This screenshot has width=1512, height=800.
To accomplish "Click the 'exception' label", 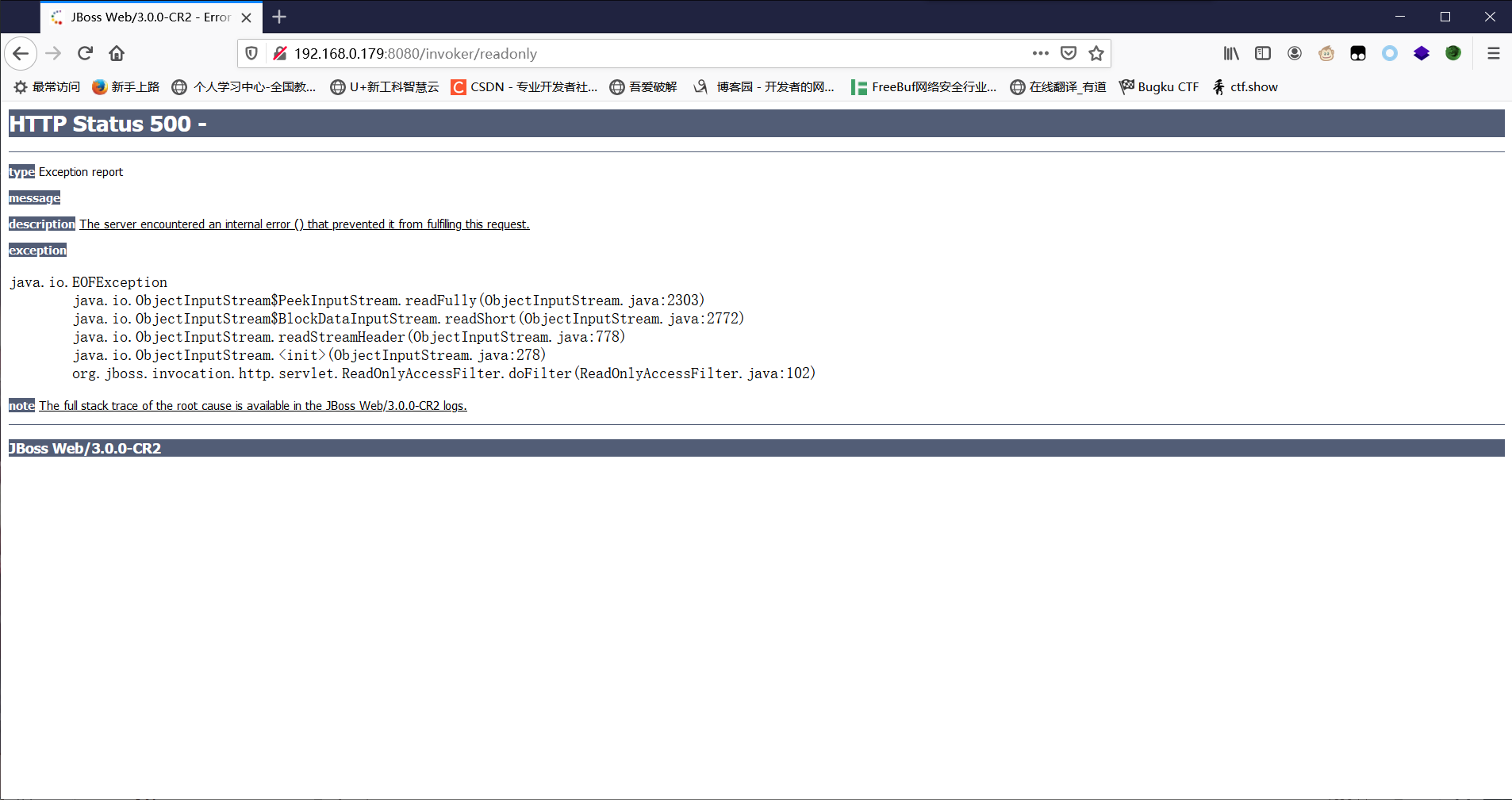I will pos(37,251).
